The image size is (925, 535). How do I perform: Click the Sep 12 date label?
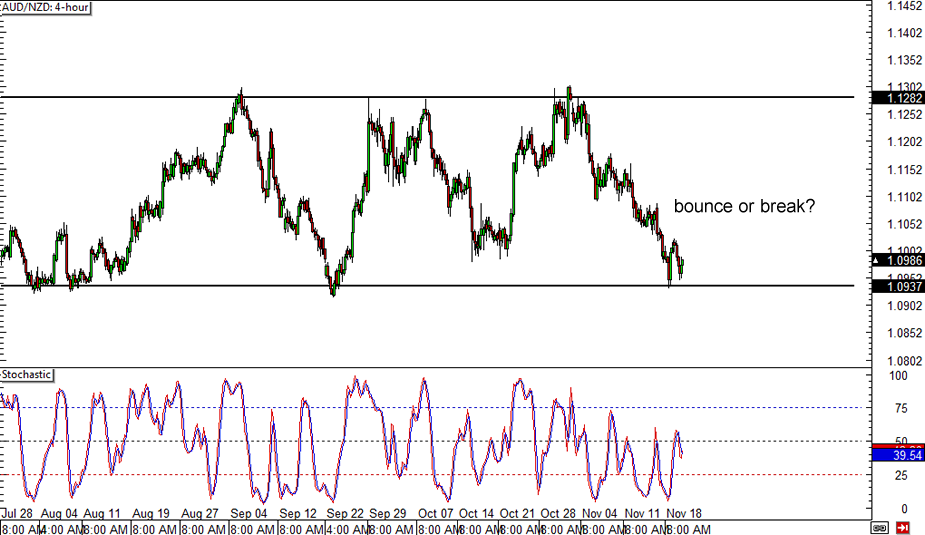point(298,513)
